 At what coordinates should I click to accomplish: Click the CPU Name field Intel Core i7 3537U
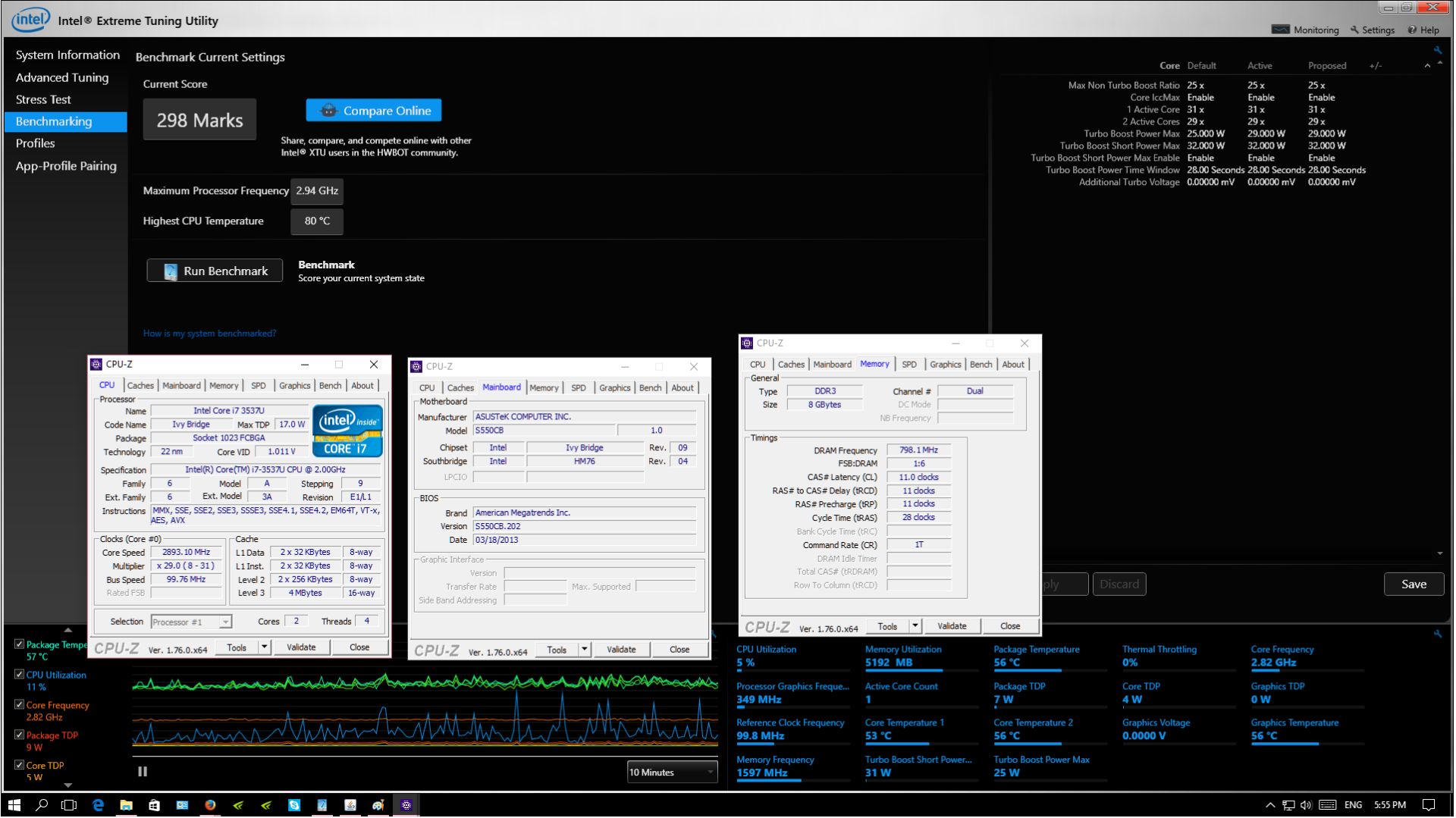[229, 410]
